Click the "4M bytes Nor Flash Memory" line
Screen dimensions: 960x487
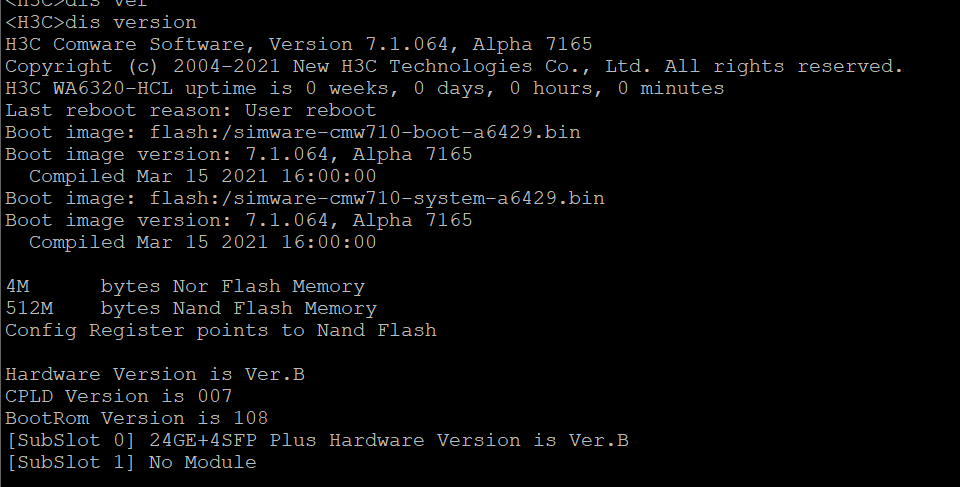pyautogui.click(x=185, y=286)
